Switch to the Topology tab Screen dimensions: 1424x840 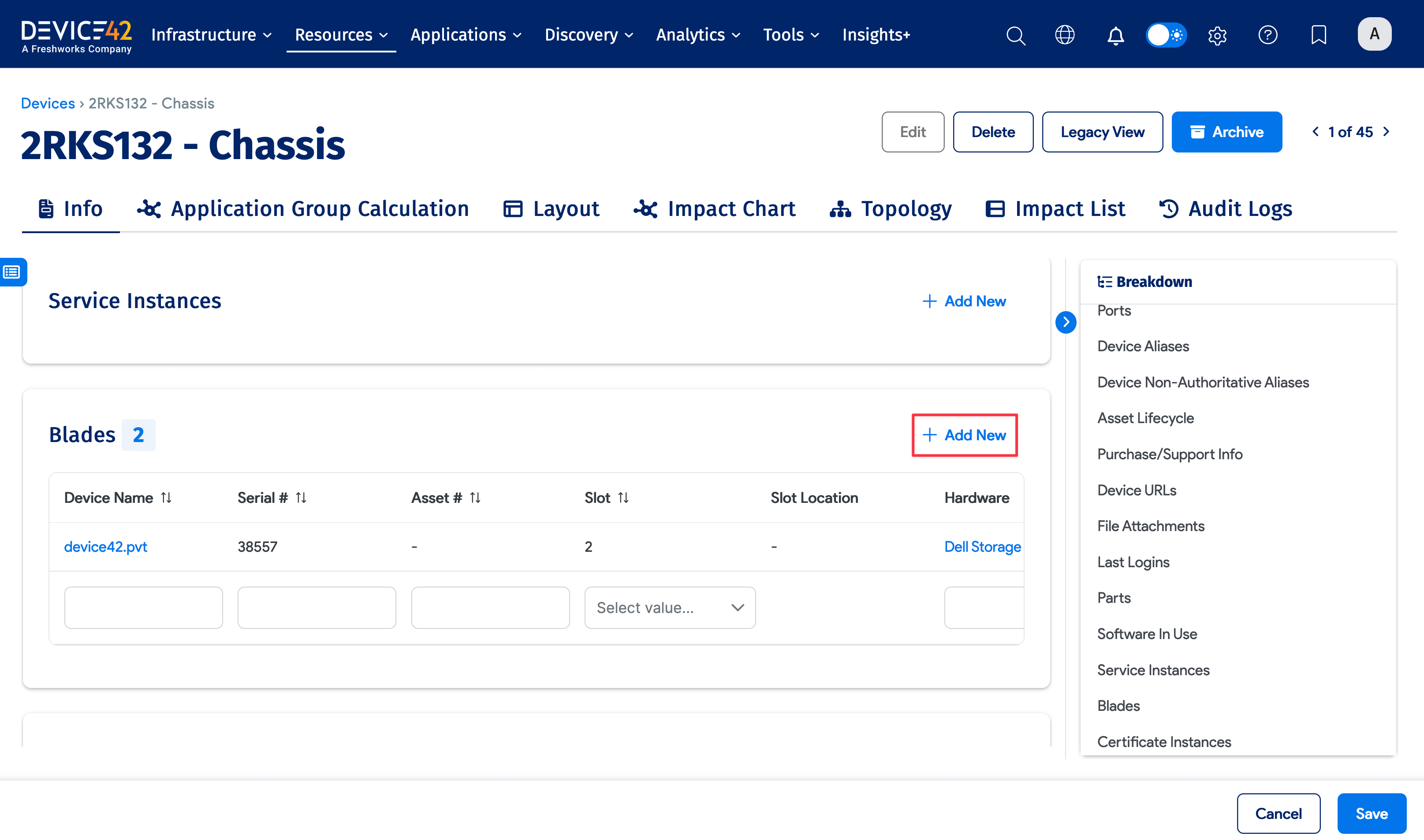coord(891,209)
